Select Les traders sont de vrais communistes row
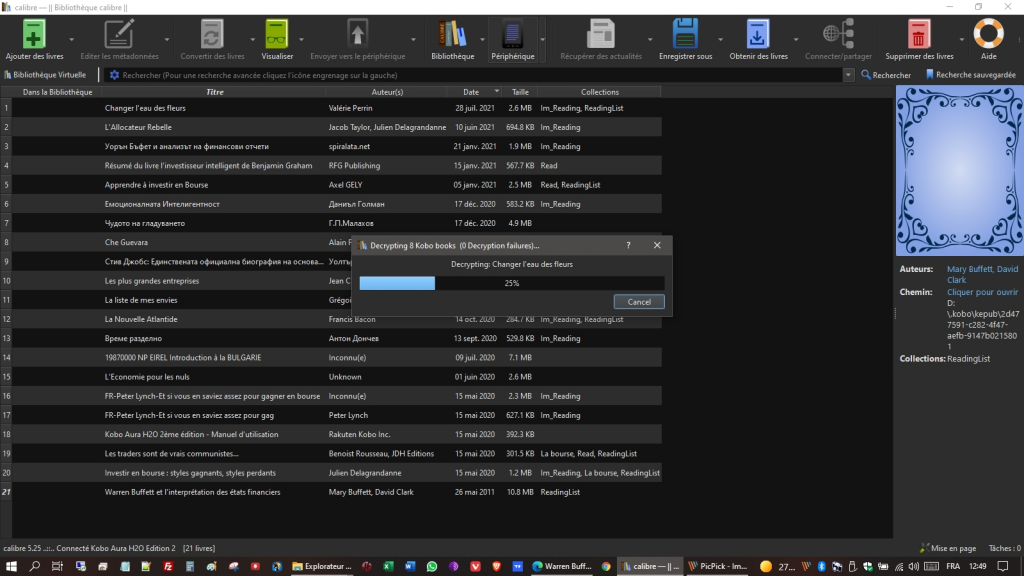Viewport: 1024px width, 576px height. 336,453
